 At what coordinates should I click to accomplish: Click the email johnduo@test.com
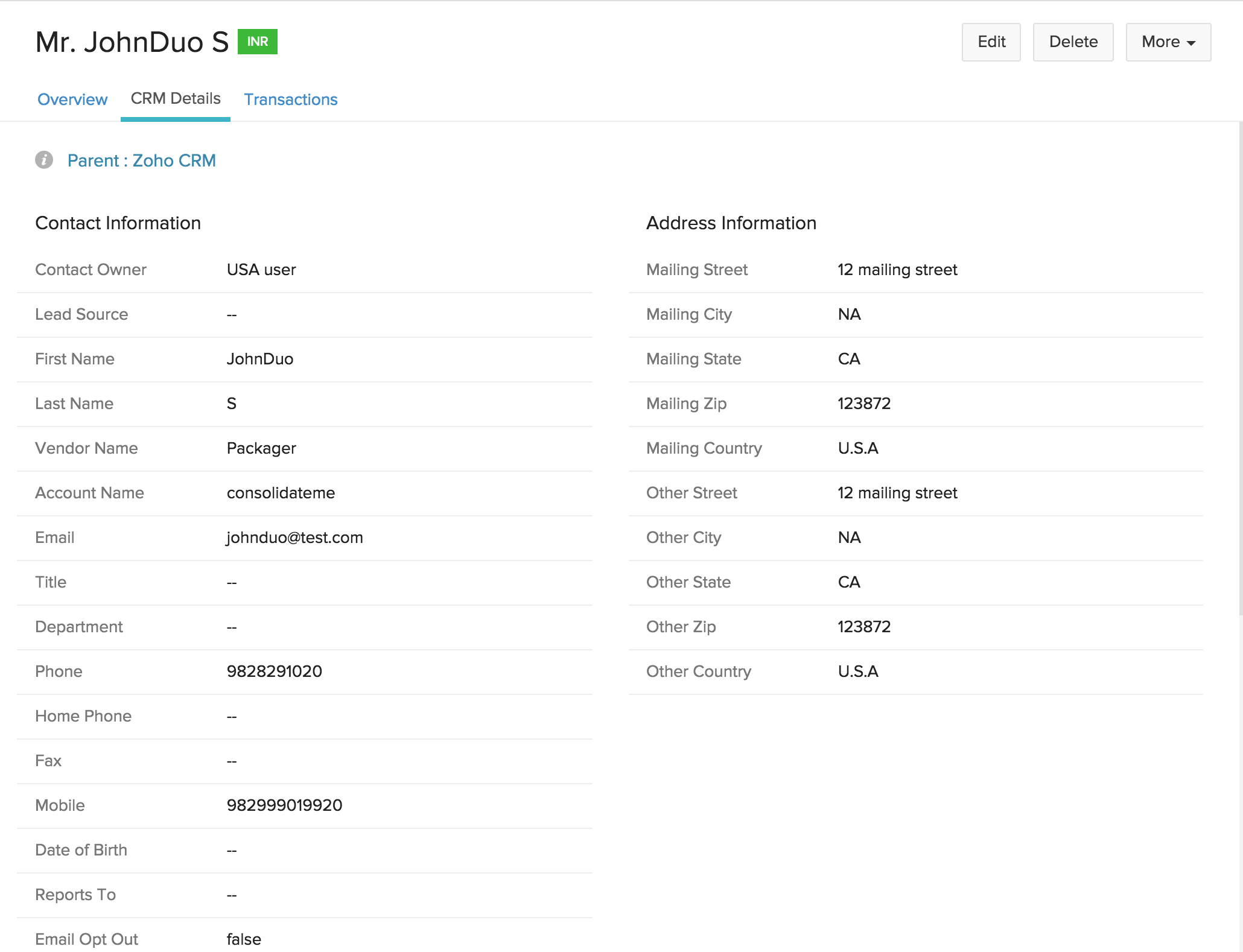(294, 538)
